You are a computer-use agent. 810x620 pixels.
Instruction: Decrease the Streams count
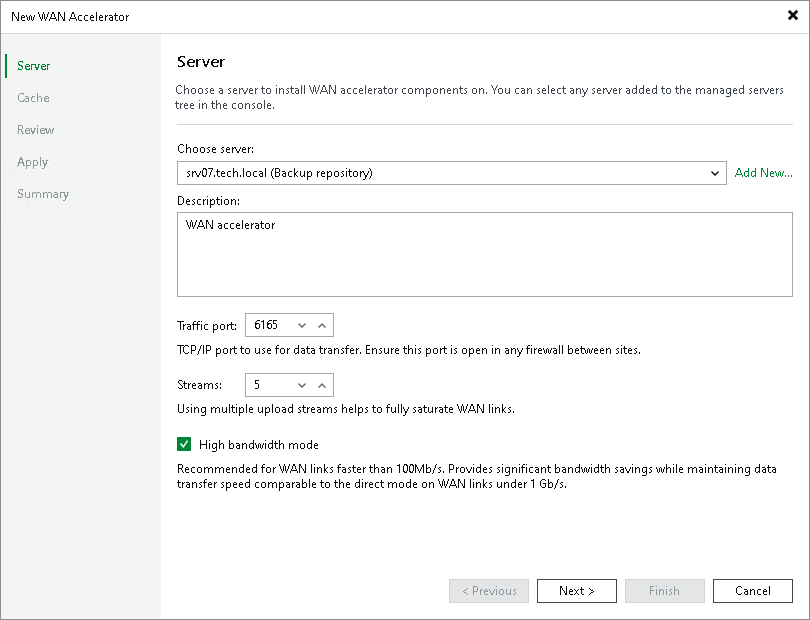tap(302, 385)
